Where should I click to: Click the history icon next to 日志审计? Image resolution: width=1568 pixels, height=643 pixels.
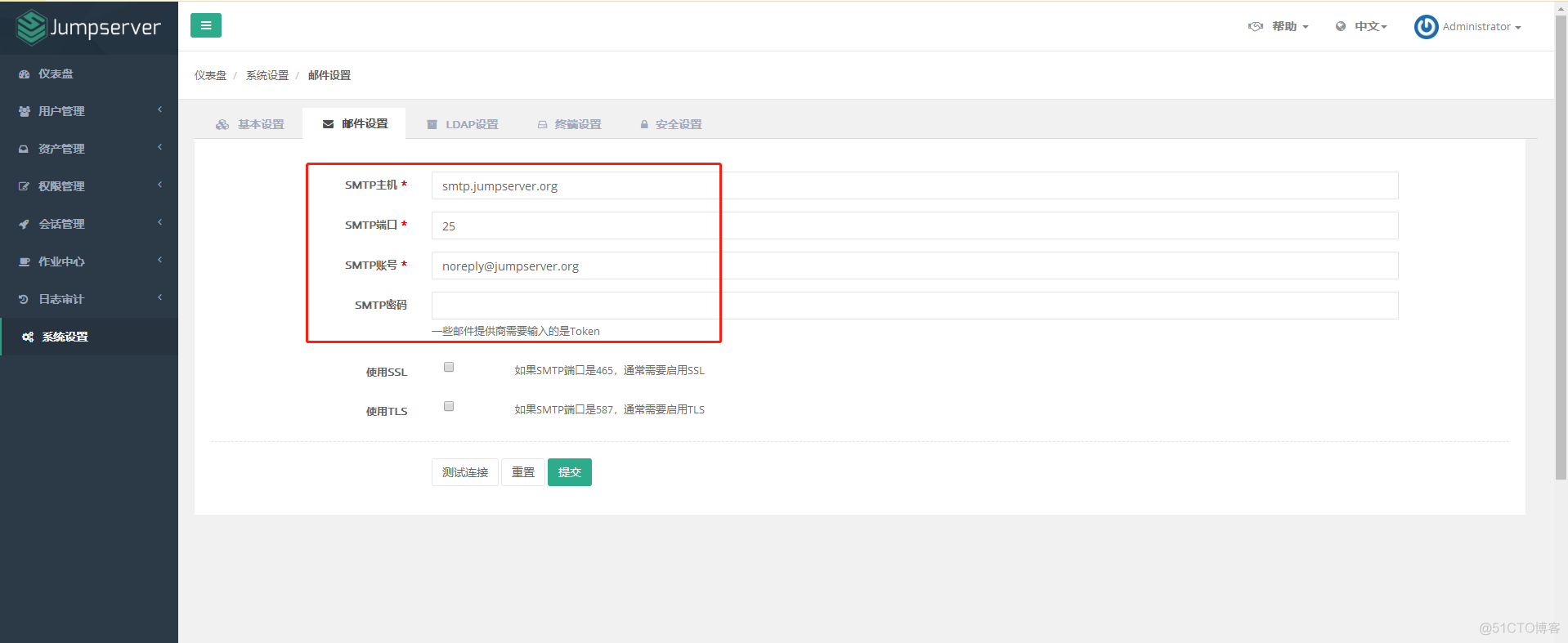[x=24, y=300]
